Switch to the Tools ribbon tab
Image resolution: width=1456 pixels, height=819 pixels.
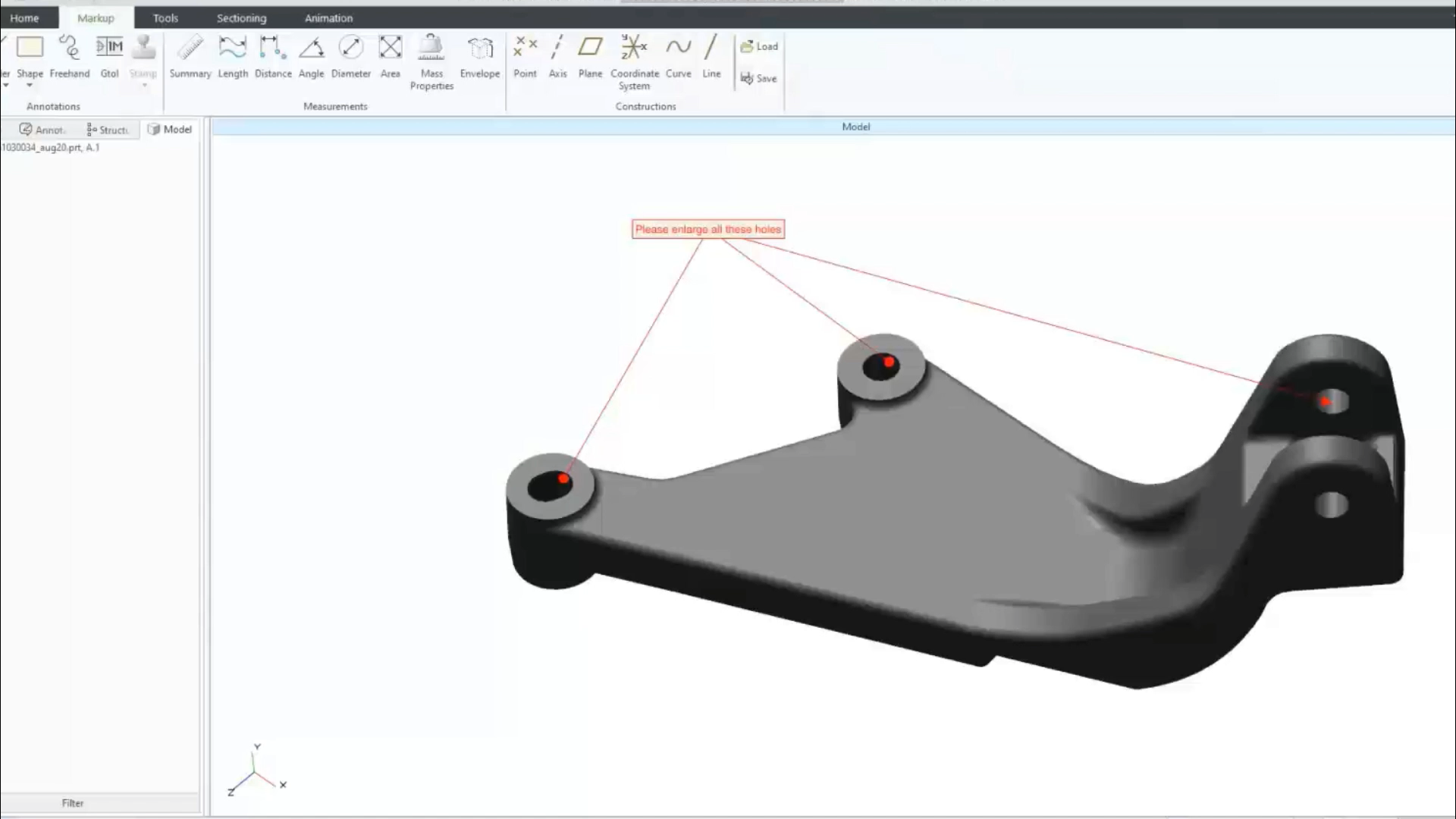(165, 17)
